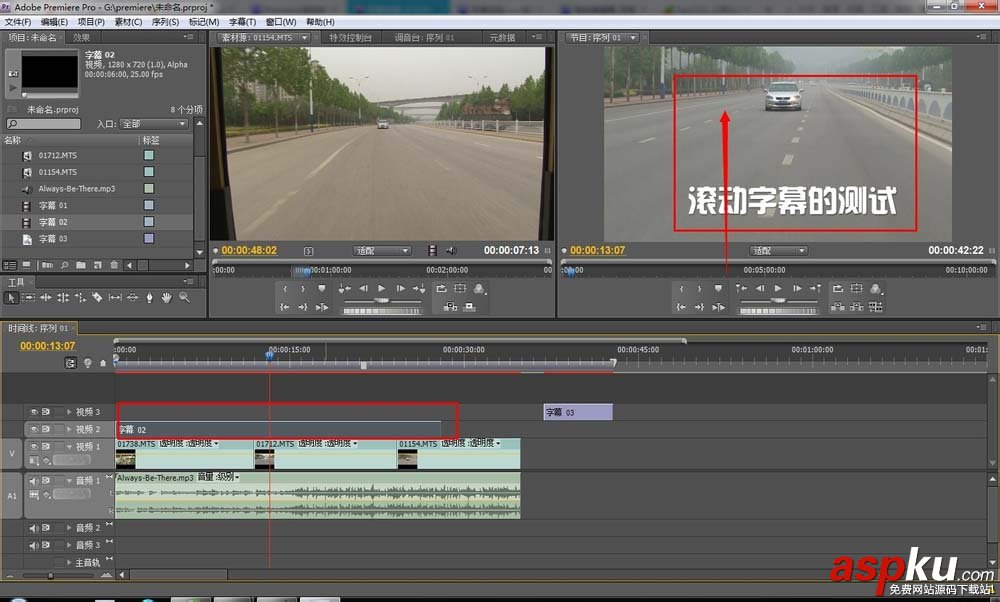Open the 序列(S) menu

[165, 22]
